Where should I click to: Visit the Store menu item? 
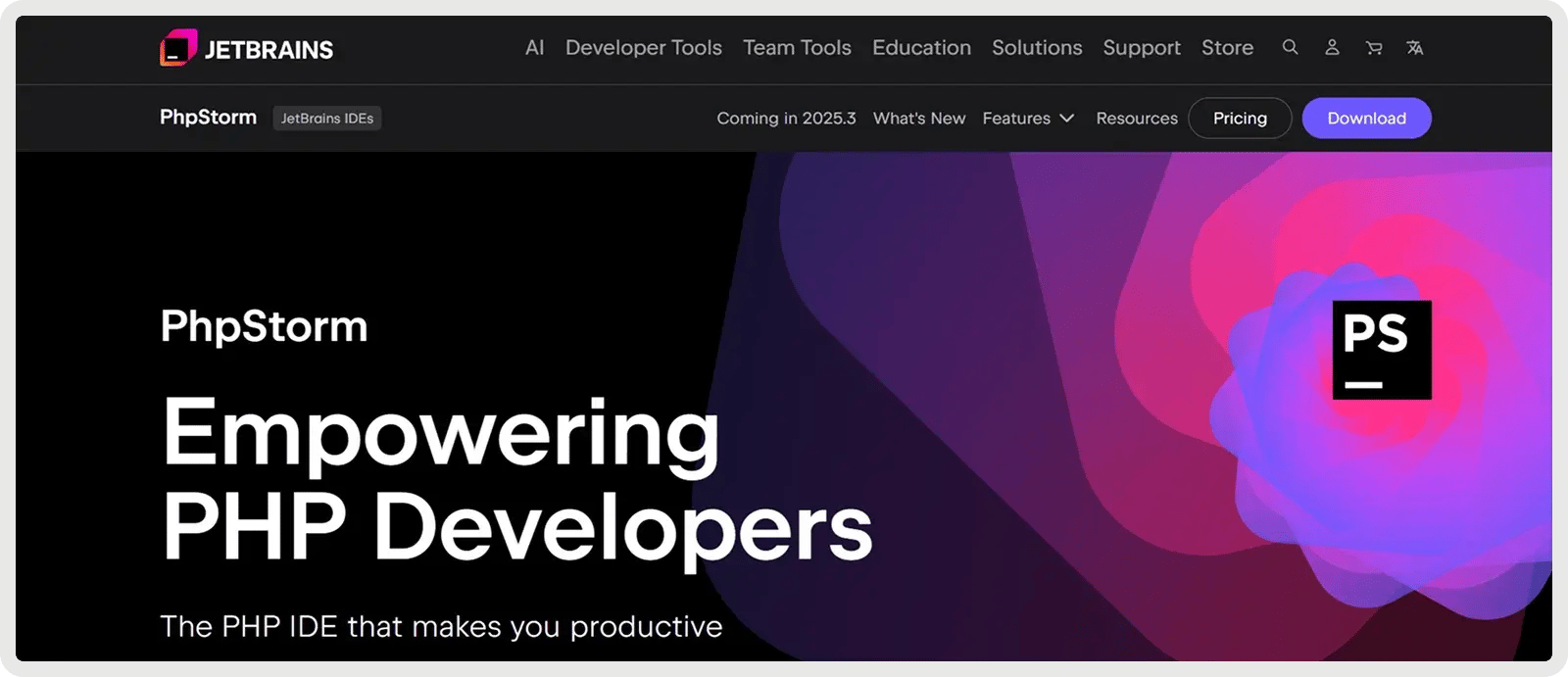click(1227, 47)
